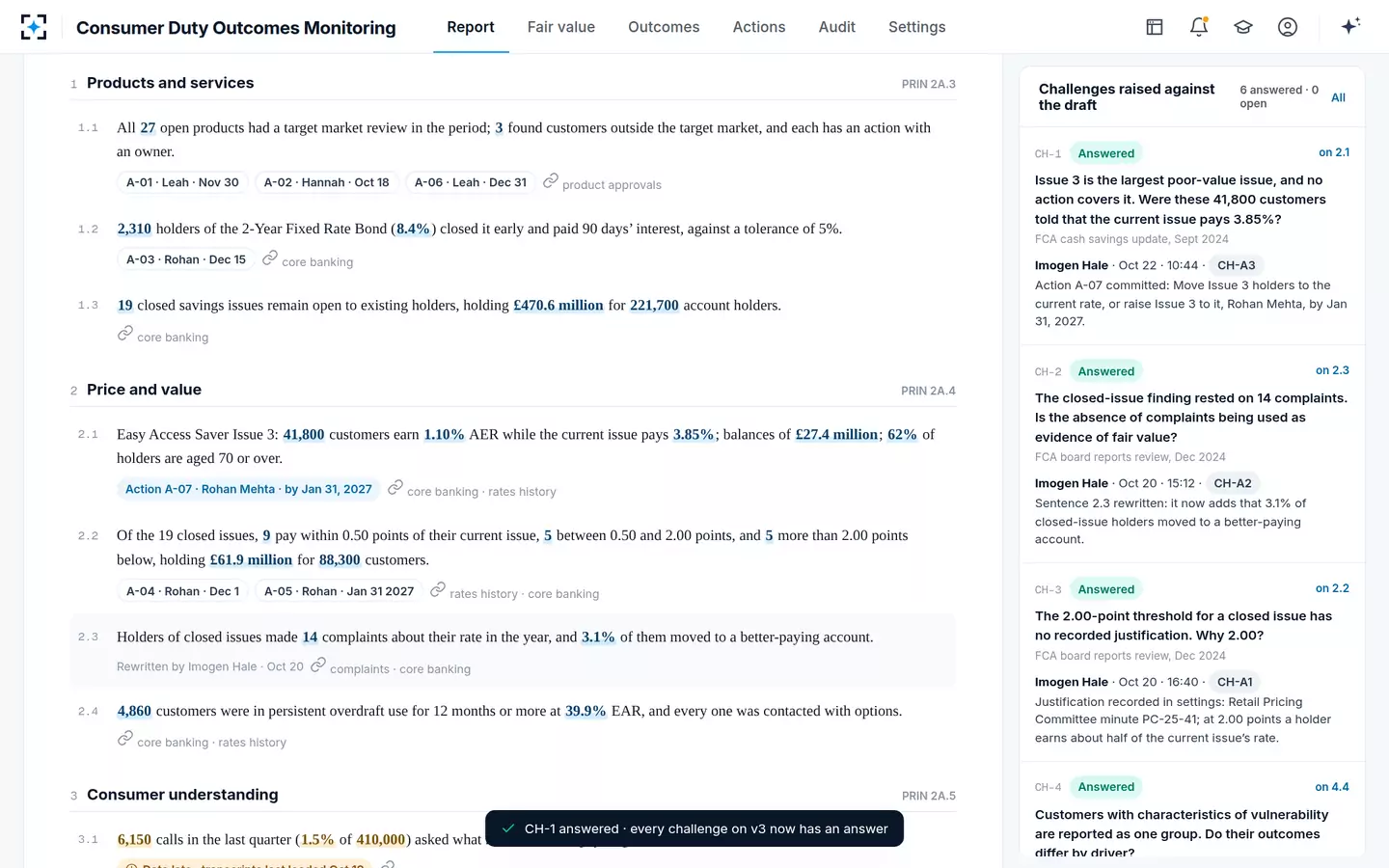Open action chip A-05 Rohan Jan 31 2027
The width and height of the screenshot is (1389, 868).
pos(340,591)
